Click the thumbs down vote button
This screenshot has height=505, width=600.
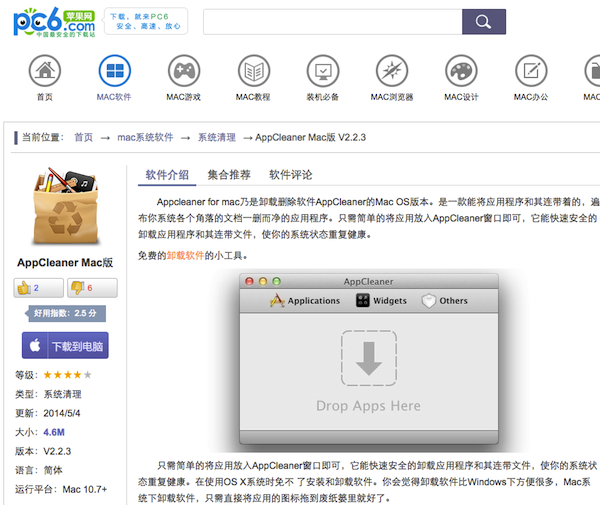pos(92,288)
